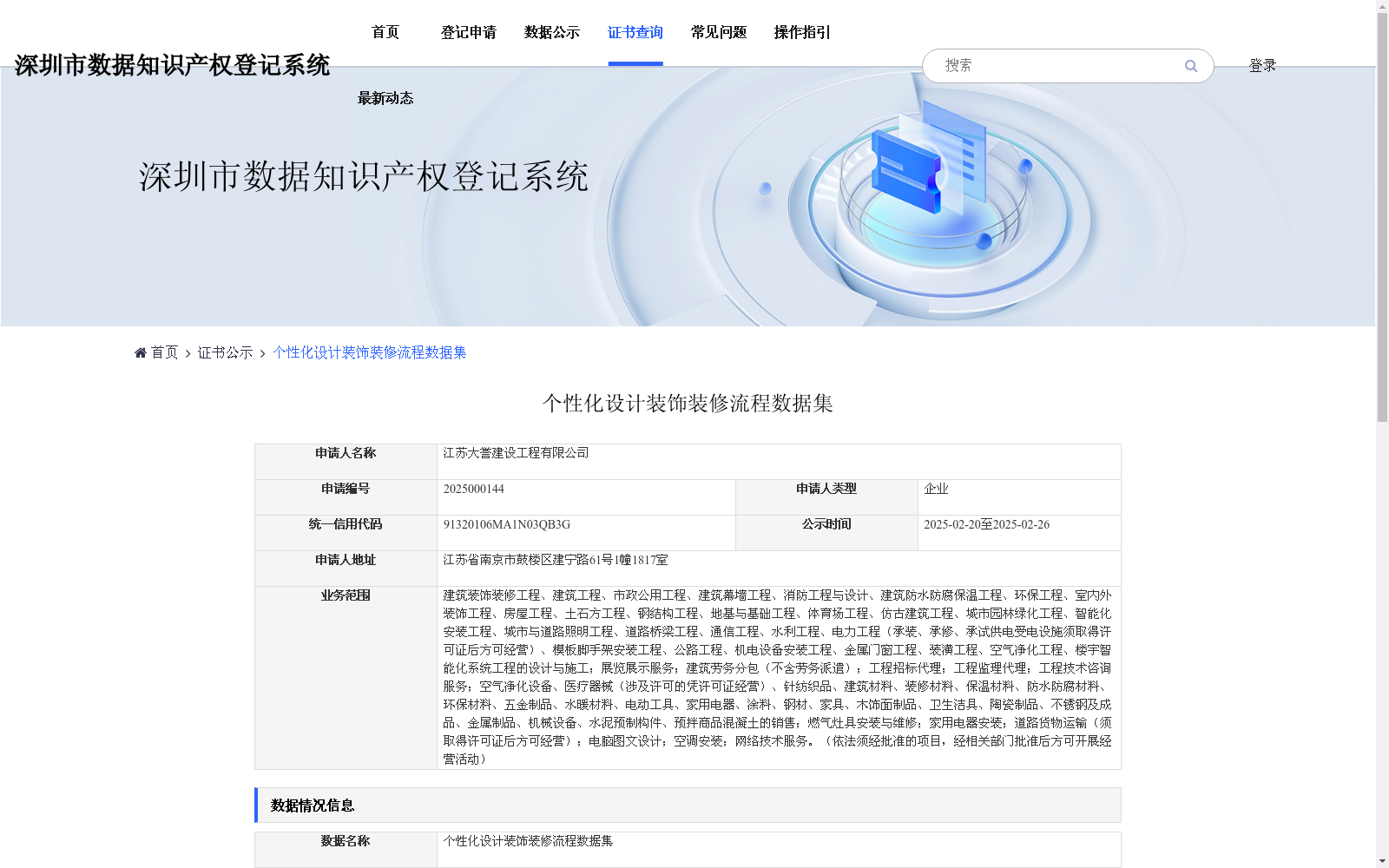Click credit code 91320106MA1N03QB3G
Screen dimensions: 1389x868
[x=507, y=524]
